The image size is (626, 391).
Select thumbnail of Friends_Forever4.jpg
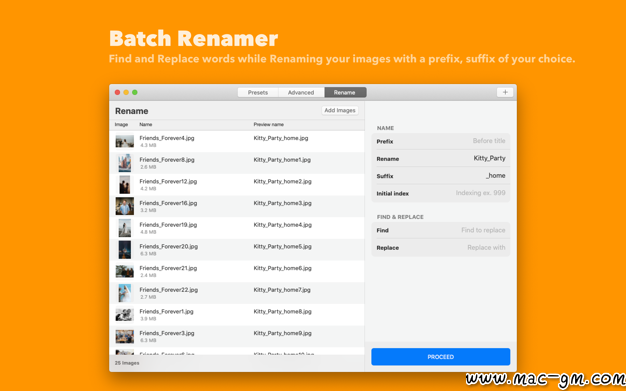click(x=125, y=141)
